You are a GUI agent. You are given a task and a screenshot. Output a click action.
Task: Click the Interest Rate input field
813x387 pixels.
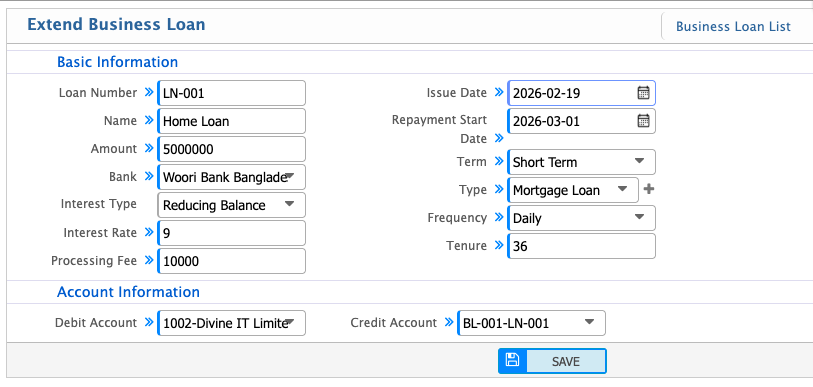[x=231, y=233]
